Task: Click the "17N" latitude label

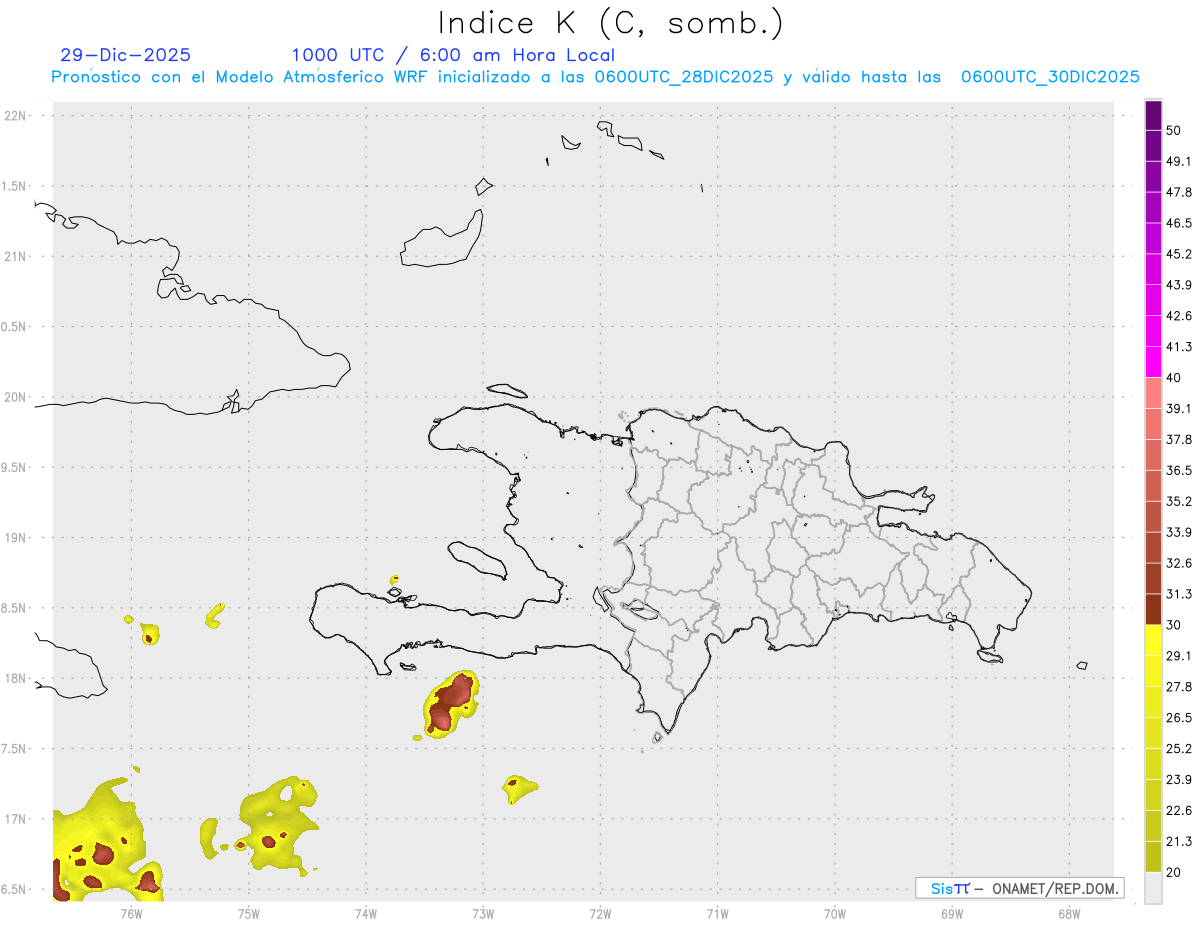Action: [17, 819]
